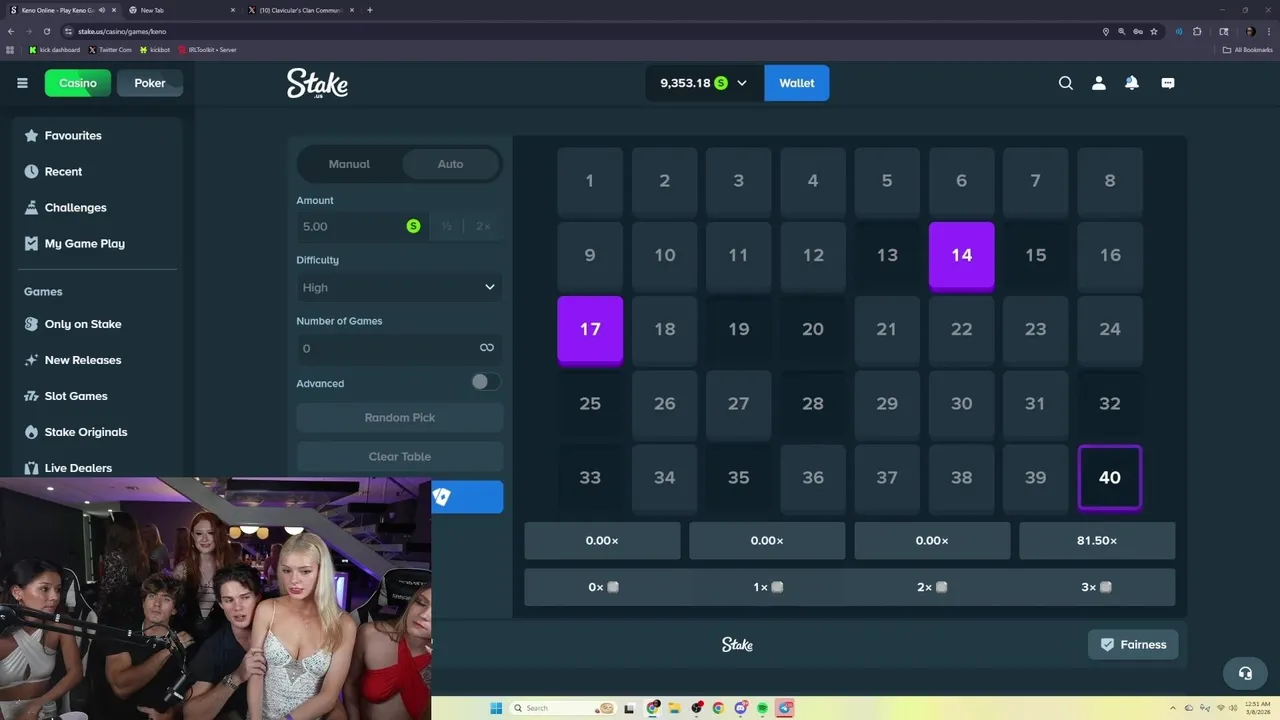Select keno tile 22
The width and height of the screenshot is (1280, 720).
961,329
